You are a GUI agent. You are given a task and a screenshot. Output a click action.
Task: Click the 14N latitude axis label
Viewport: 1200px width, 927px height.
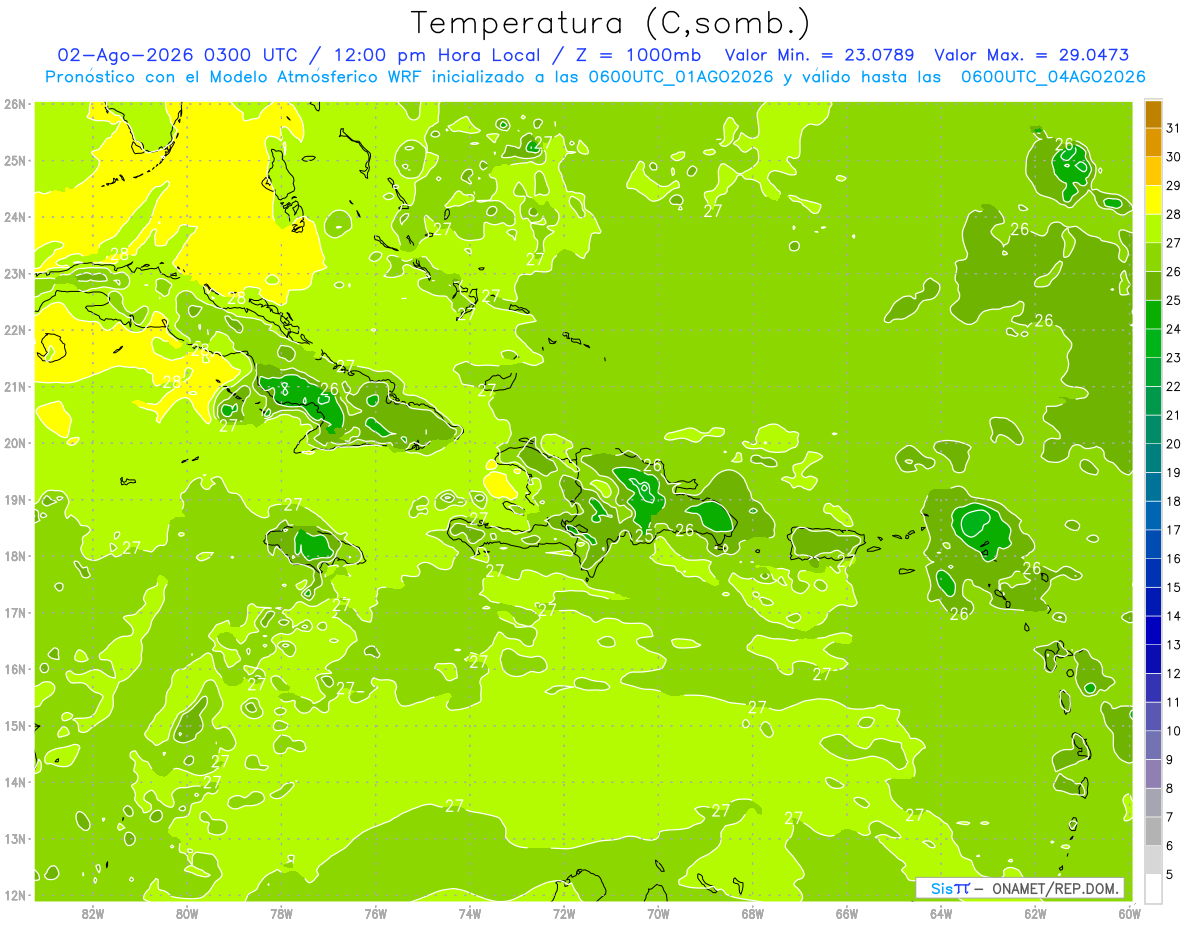[x=15, y=782]
